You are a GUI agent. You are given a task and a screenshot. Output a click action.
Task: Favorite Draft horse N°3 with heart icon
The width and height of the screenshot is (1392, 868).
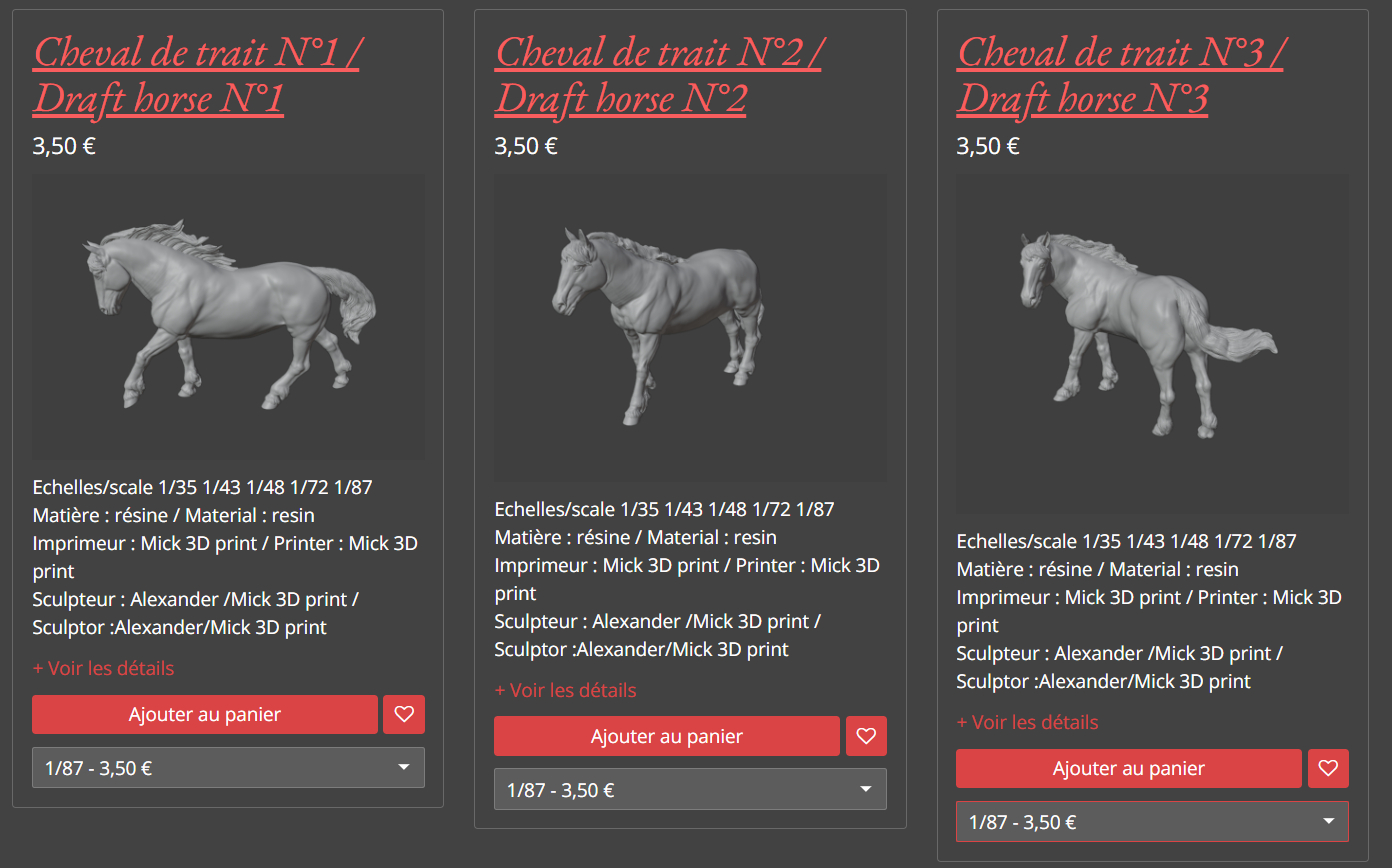(1328, 769)
